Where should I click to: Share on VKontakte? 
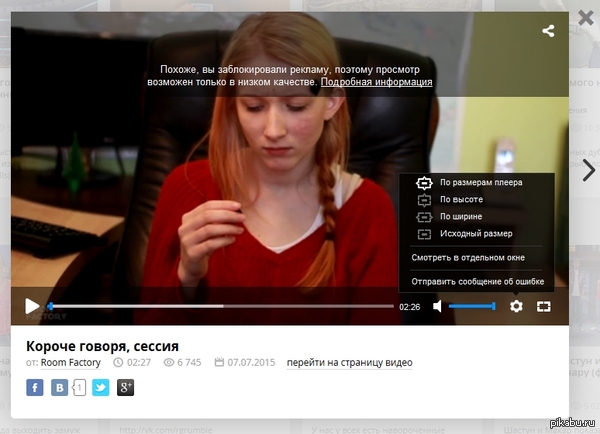click(x=59, y=388)
